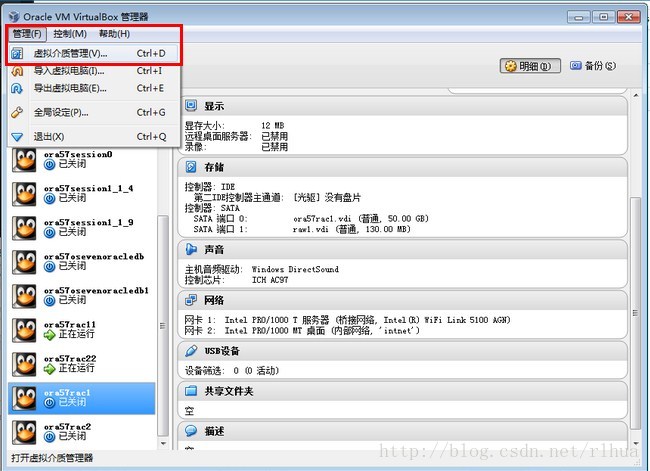Click green running arrow of ora57rac11
The width and height of the screenshot is (650, 471).
(x=49, y=335)
